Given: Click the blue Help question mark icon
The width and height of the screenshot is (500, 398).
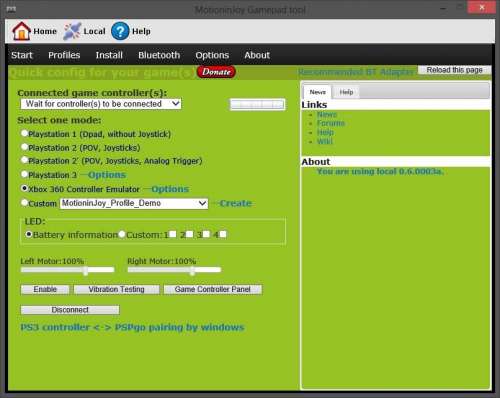Looking at the screenshot, I should [120, 31].
